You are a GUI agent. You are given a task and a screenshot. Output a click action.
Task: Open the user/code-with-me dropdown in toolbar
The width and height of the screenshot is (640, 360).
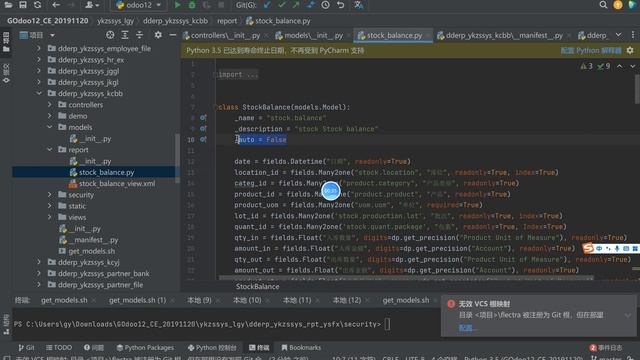(x=92, y=5)
